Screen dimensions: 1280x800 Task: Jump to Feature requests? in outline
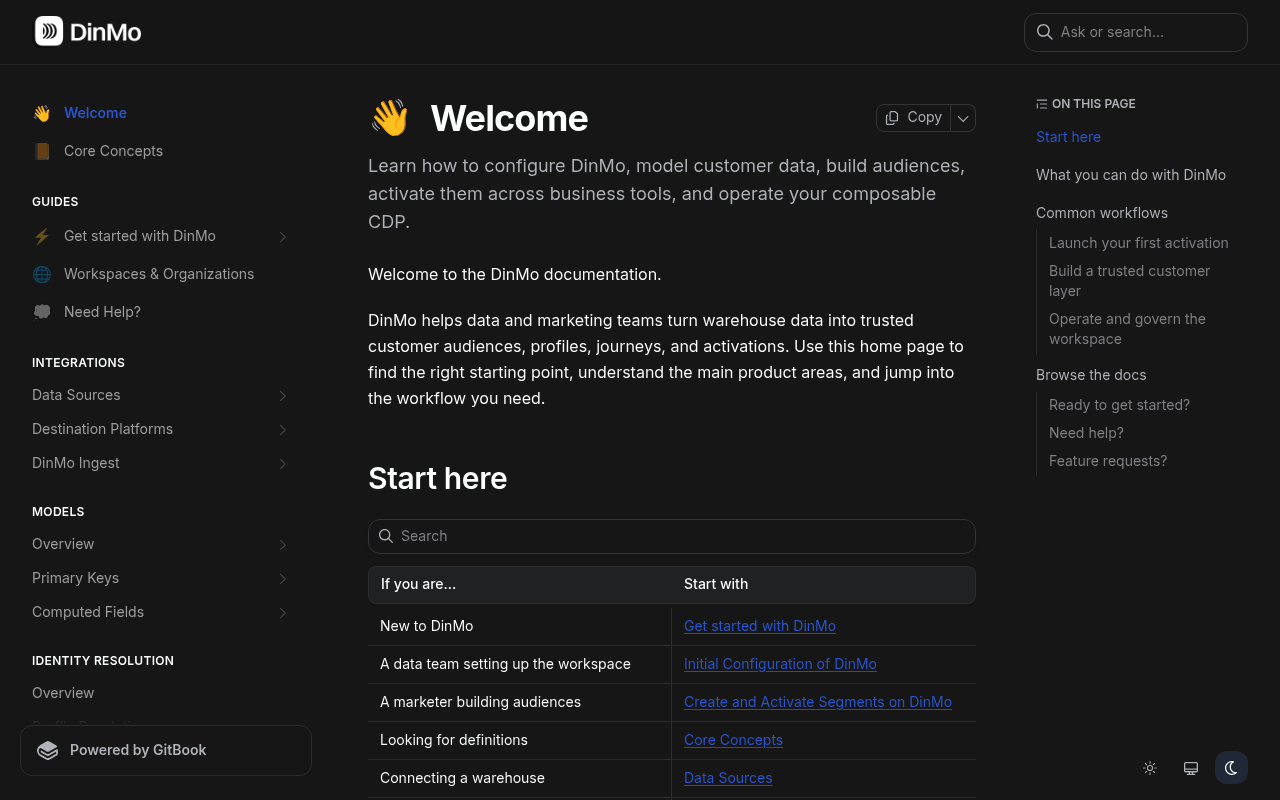[1108, 461]
